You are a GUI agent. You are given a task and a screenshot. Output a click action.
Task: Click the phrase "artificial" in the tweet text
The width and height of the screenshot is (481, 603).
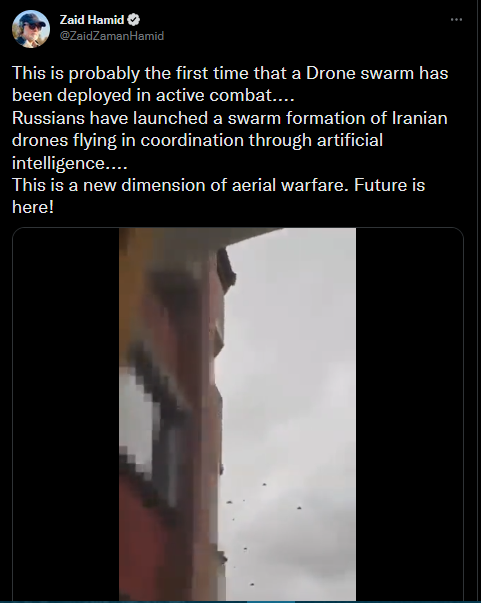pos(350,140)
